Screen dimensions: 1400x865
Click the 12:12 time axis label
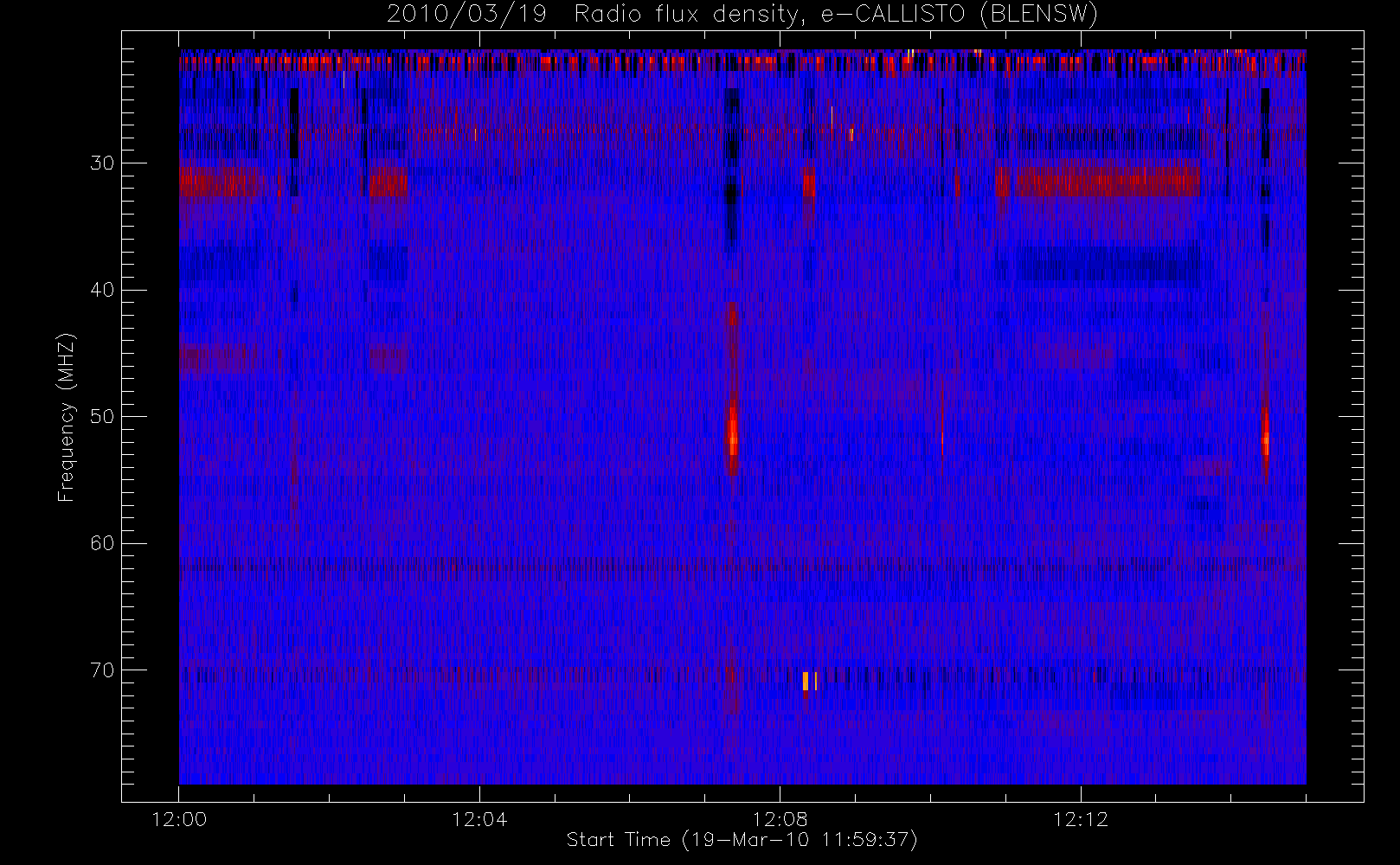1081,819
